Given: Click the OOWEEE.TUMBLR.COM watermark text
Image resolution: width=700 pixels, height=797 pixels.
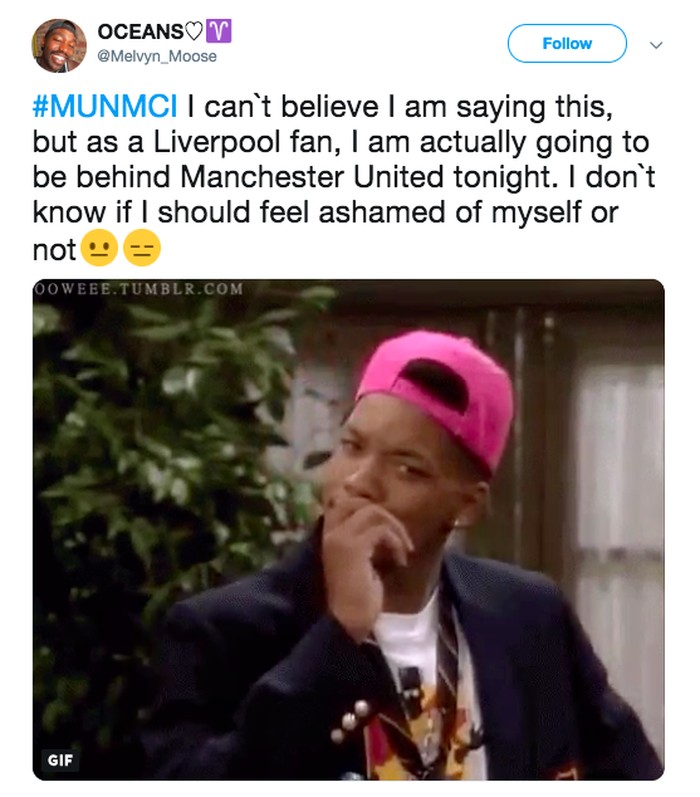Looking at the screenshot, I should click(138, 289).
